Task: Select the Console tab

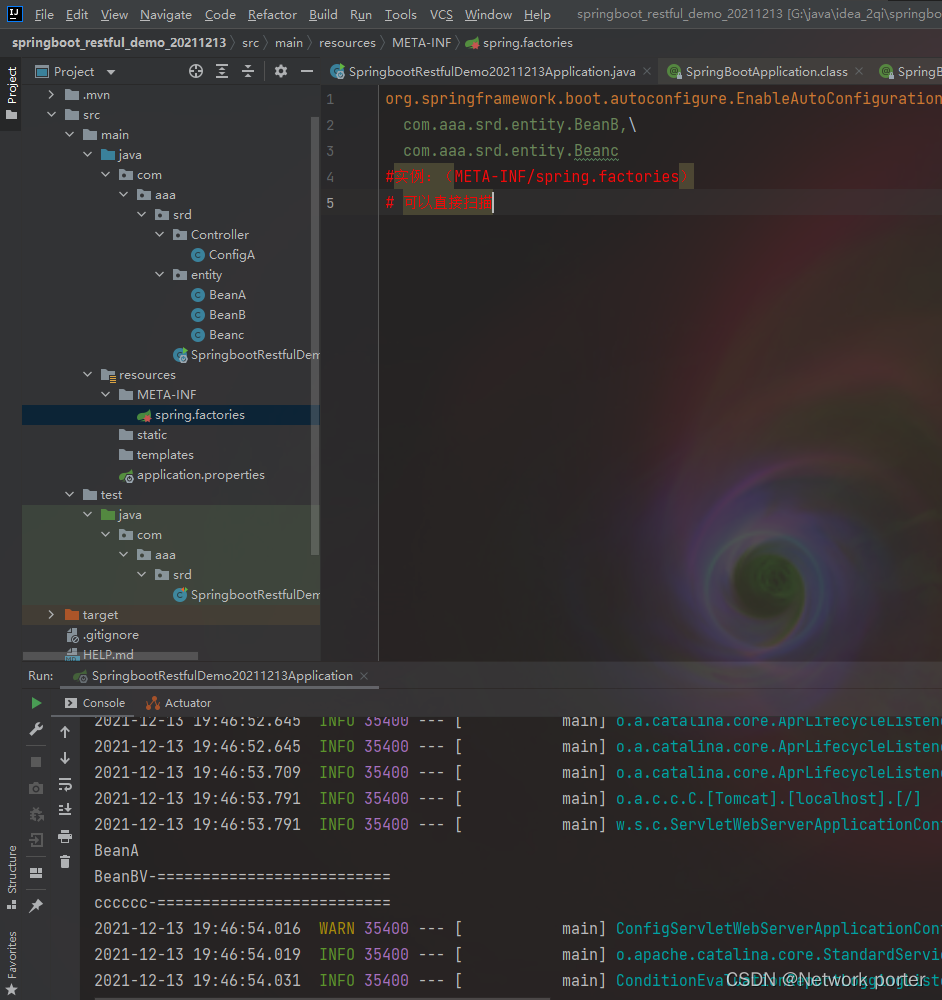Action: [x=94, y=703]
